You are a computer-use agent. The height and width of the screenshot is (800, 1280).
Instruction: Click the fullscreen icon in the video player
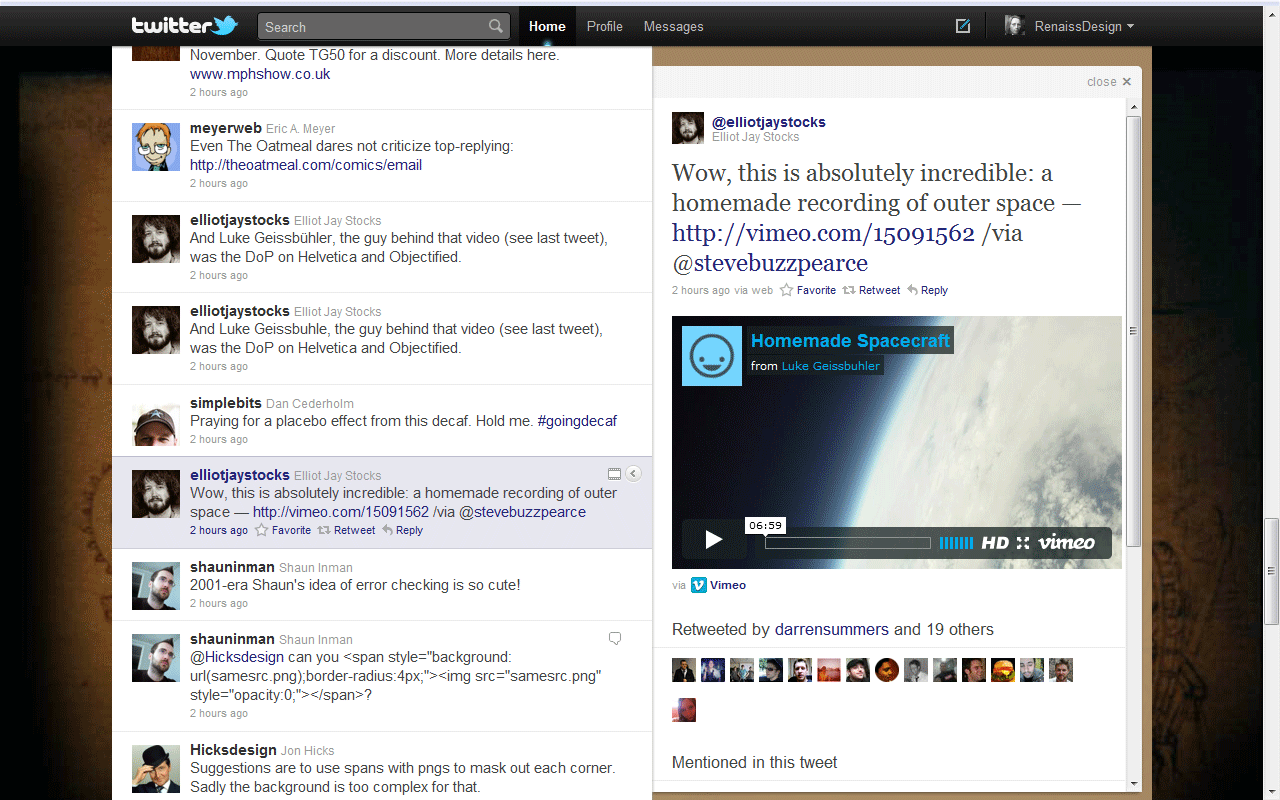(x=1022, y=543)
